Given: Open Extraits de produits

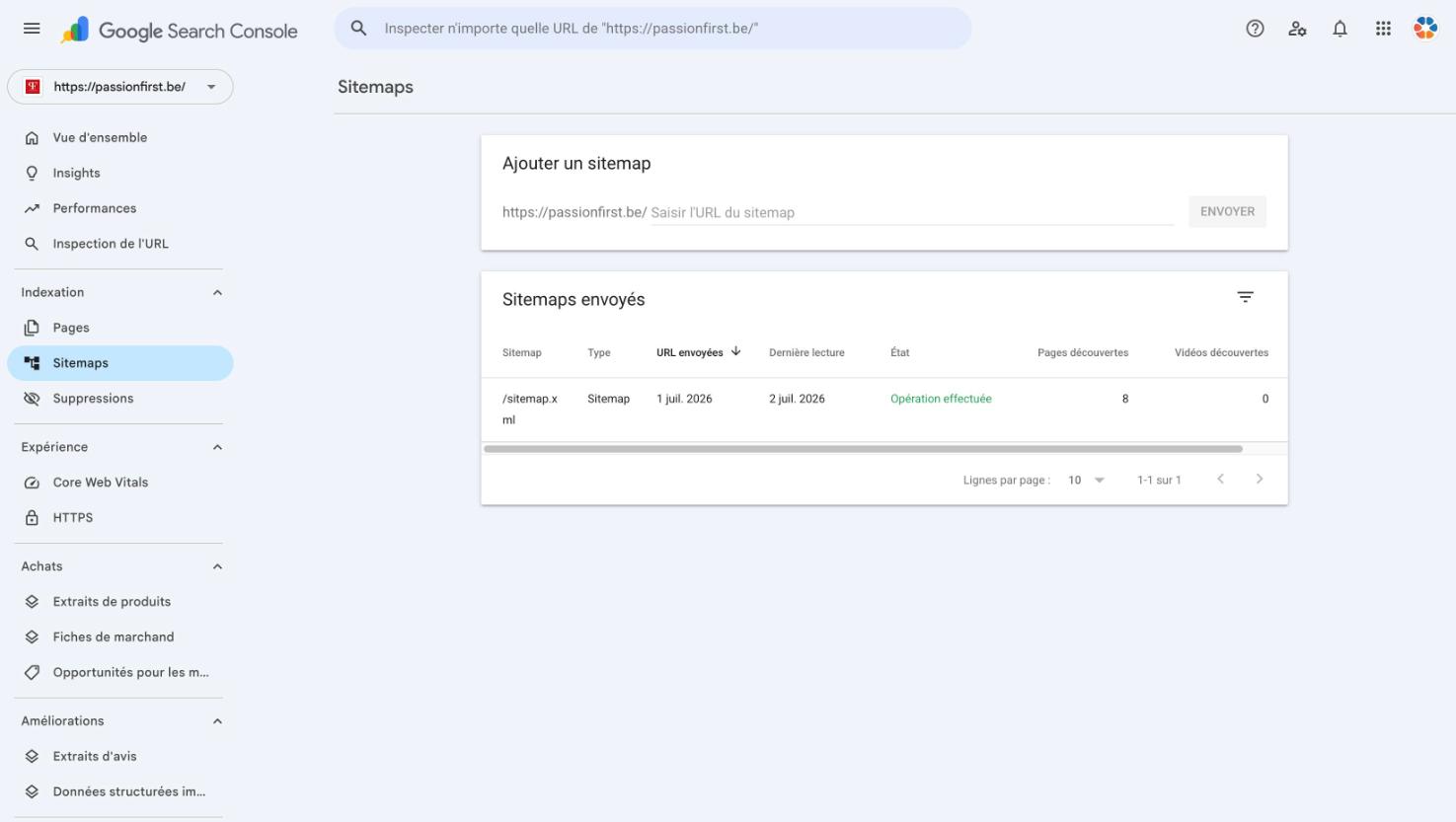Looking at the screenshot, I should click(x=120, y=602).
